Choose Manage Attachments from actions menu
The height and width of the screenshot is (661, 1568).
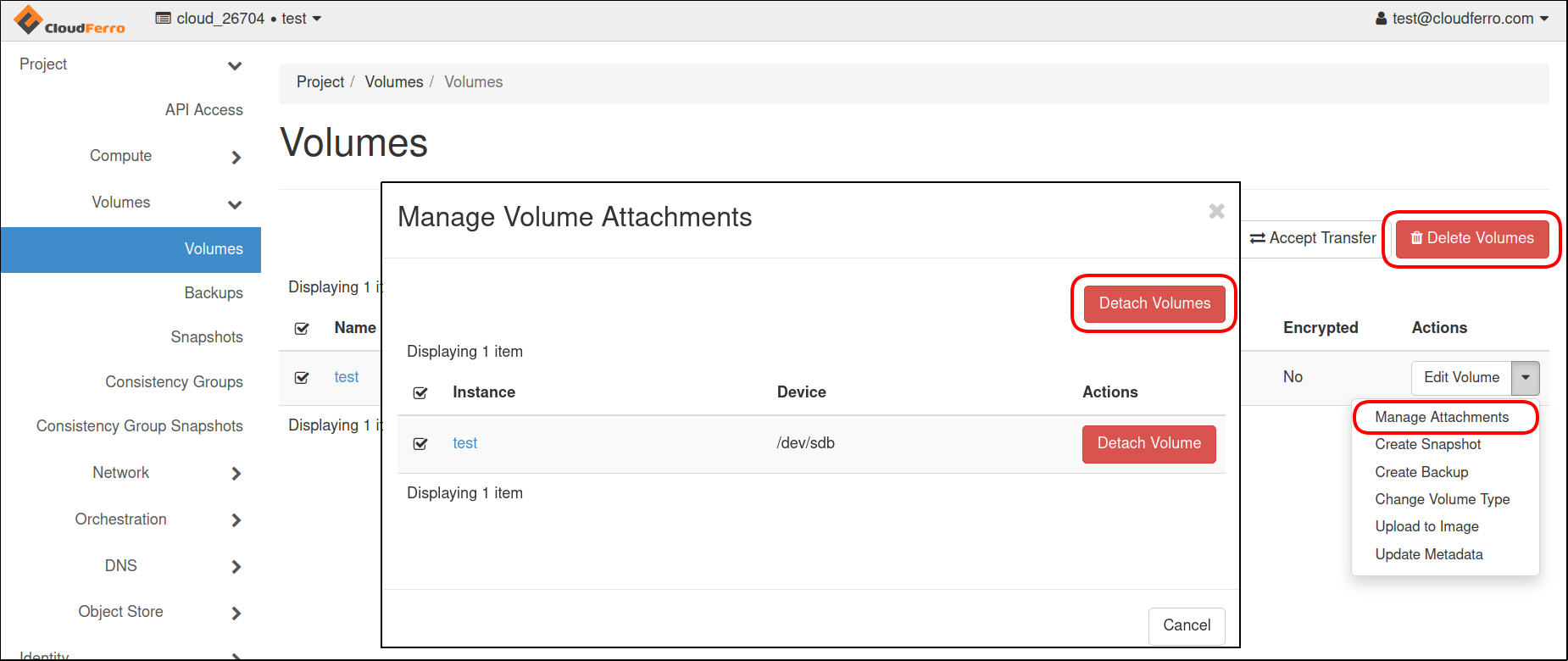[1441, 417]
